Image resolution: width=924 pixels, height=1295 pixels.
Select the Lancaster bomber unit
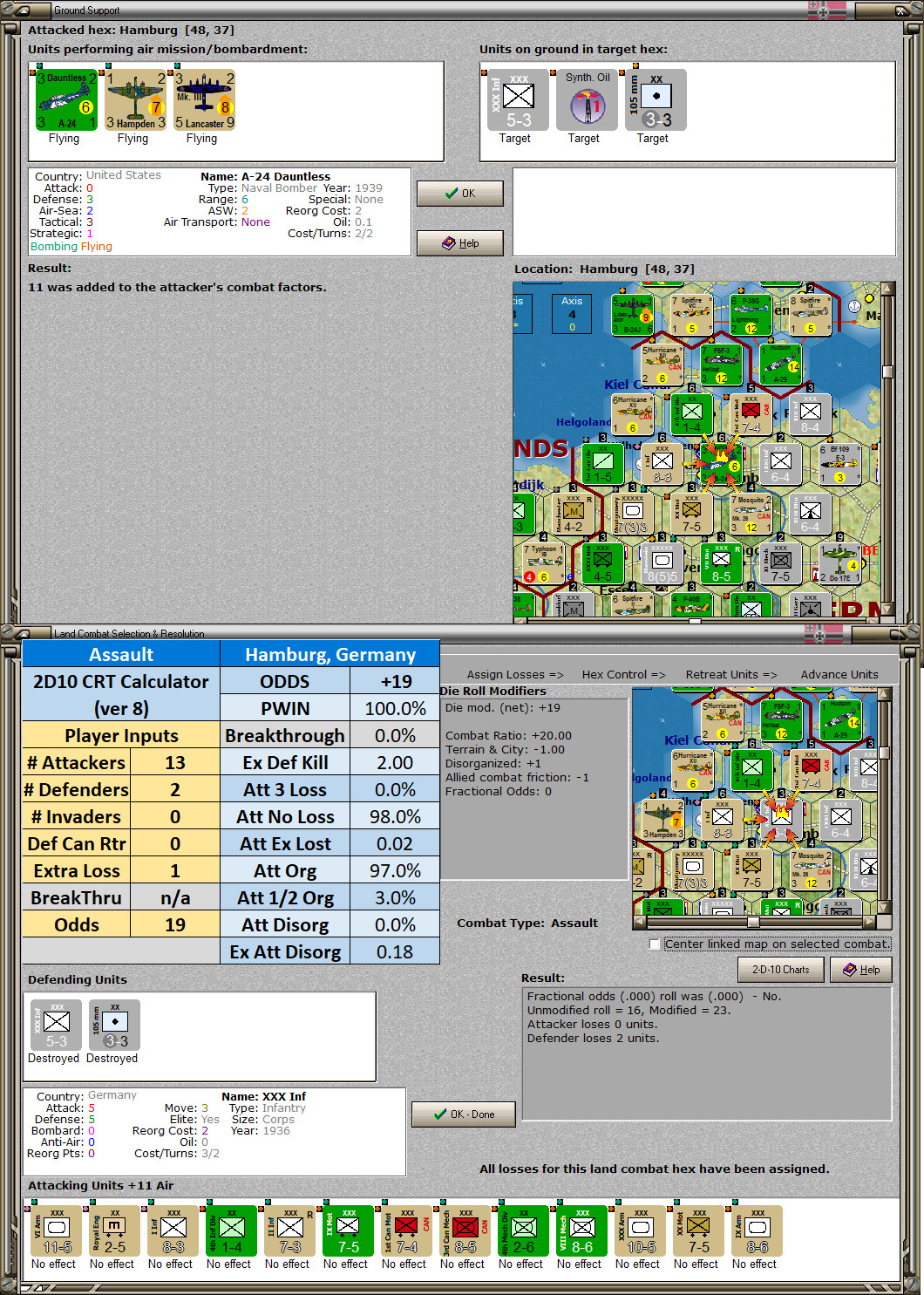click(x=204, y=100)
